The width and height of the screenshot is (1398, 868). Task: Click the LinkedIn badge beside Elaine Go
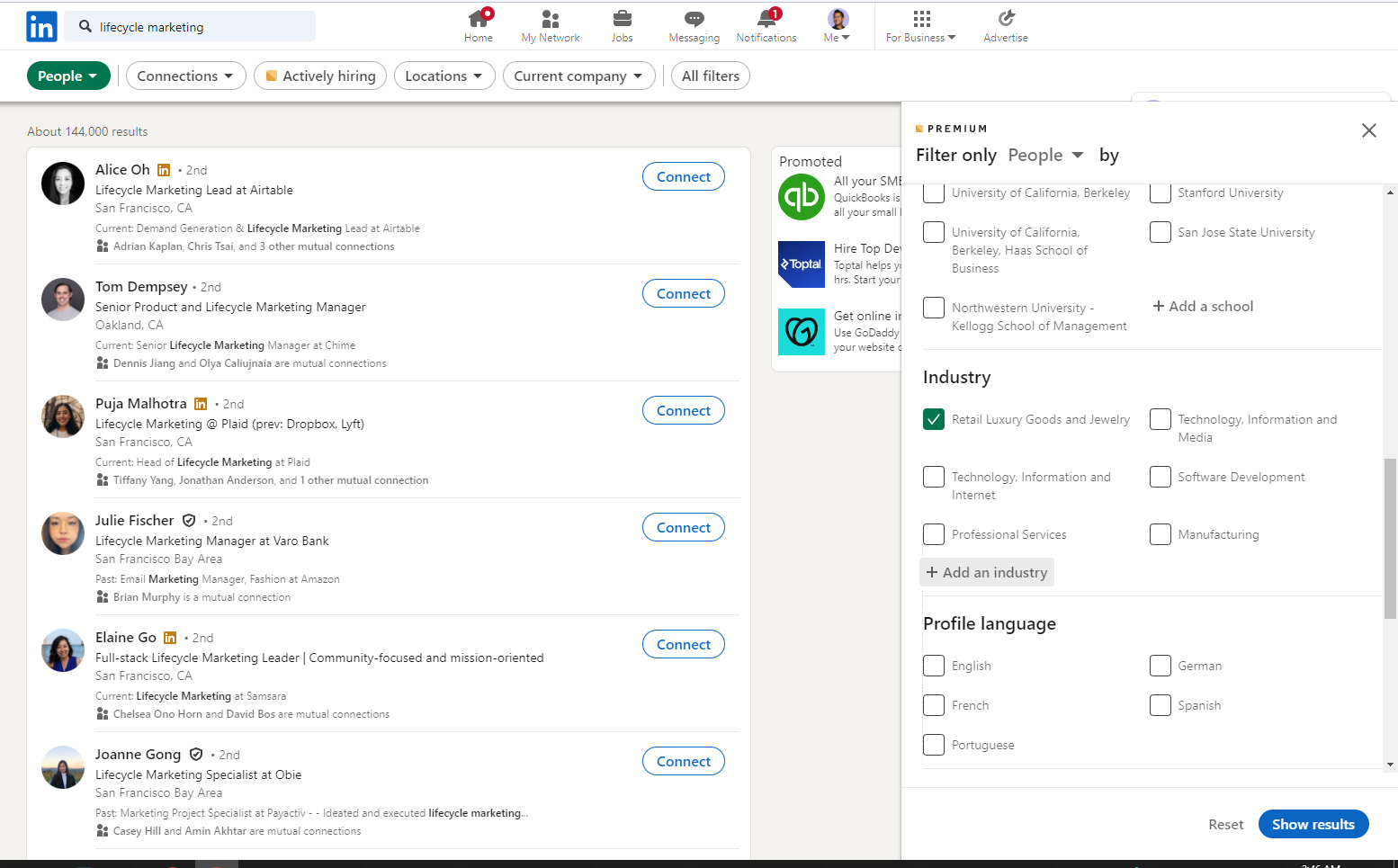point(170,638)
